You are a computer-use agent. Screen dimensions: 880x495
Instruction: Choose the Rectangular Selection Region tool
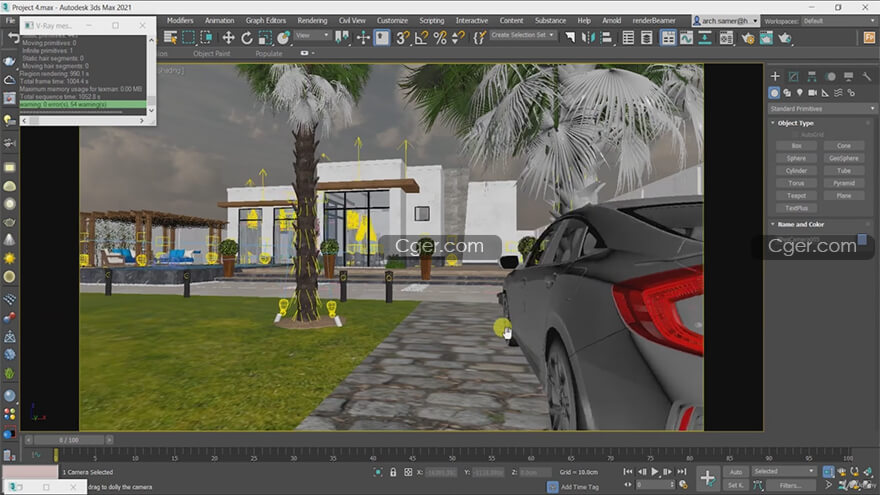click(x=189, y=38)
